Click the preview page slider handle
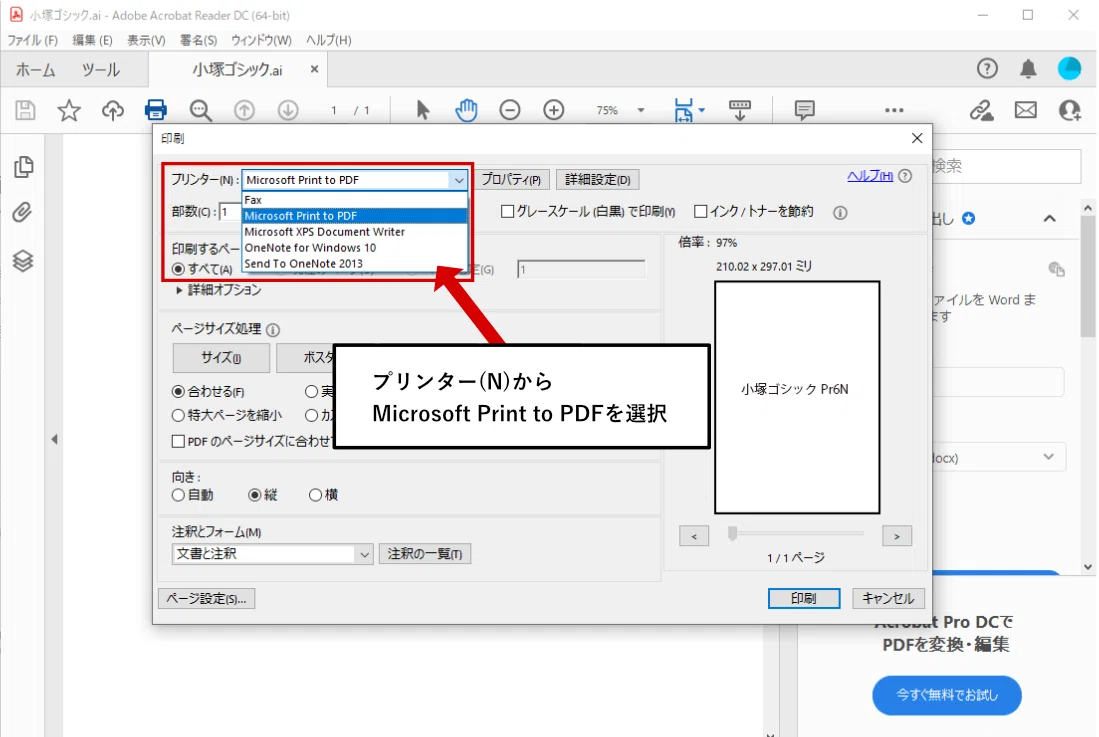This screenshot has width=1099, height=737. coord(732,534)
